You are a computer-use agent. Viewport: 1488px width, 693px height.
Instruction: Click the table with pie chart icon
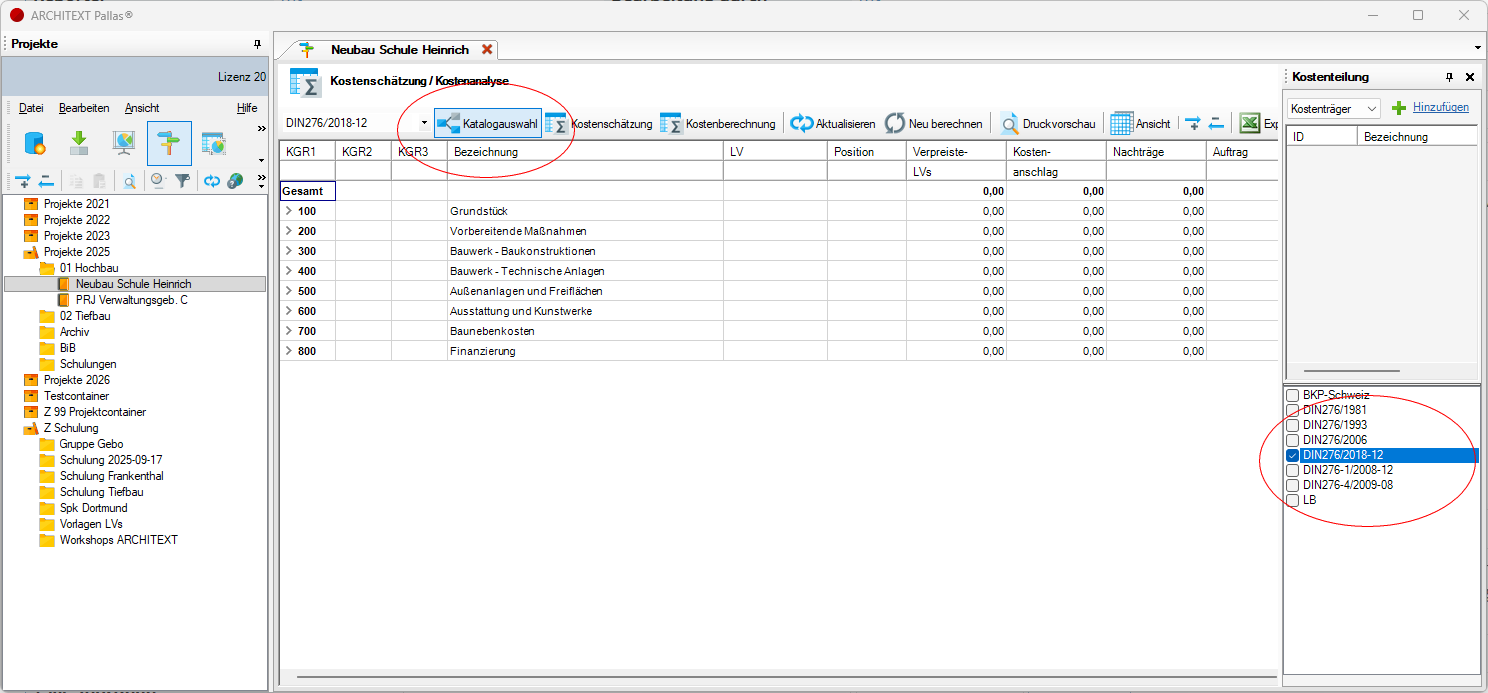214,144
